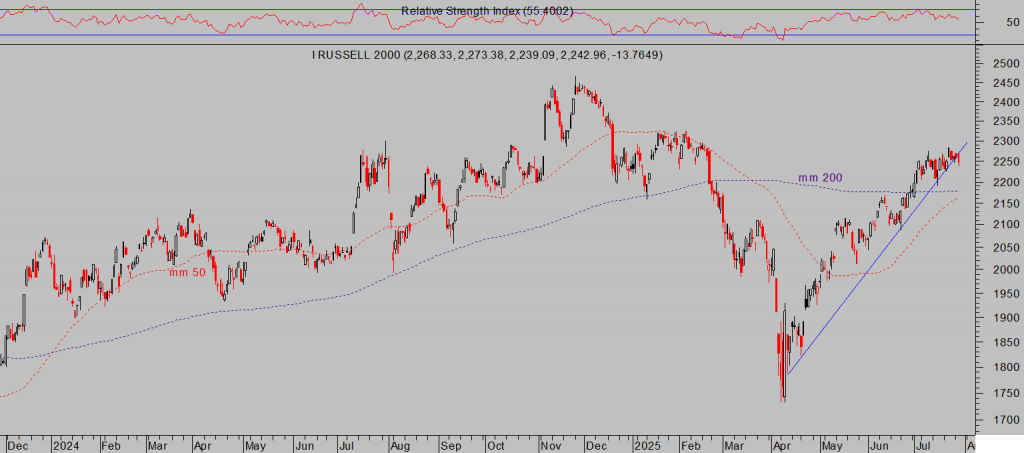Click the 2024 year label on time axis
This screenshot has width=1024, height=453.
(x=65, y=446)
